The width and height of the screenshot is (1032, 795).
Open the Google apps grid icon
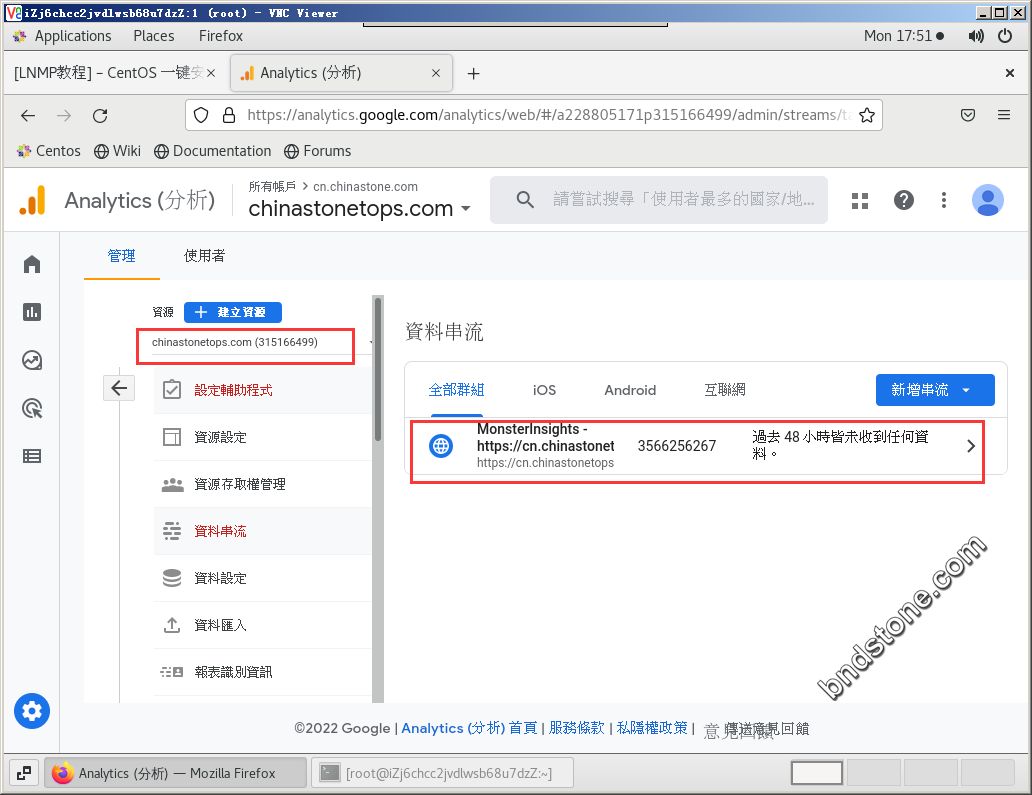pyautogui.click(x=860, y=200)
